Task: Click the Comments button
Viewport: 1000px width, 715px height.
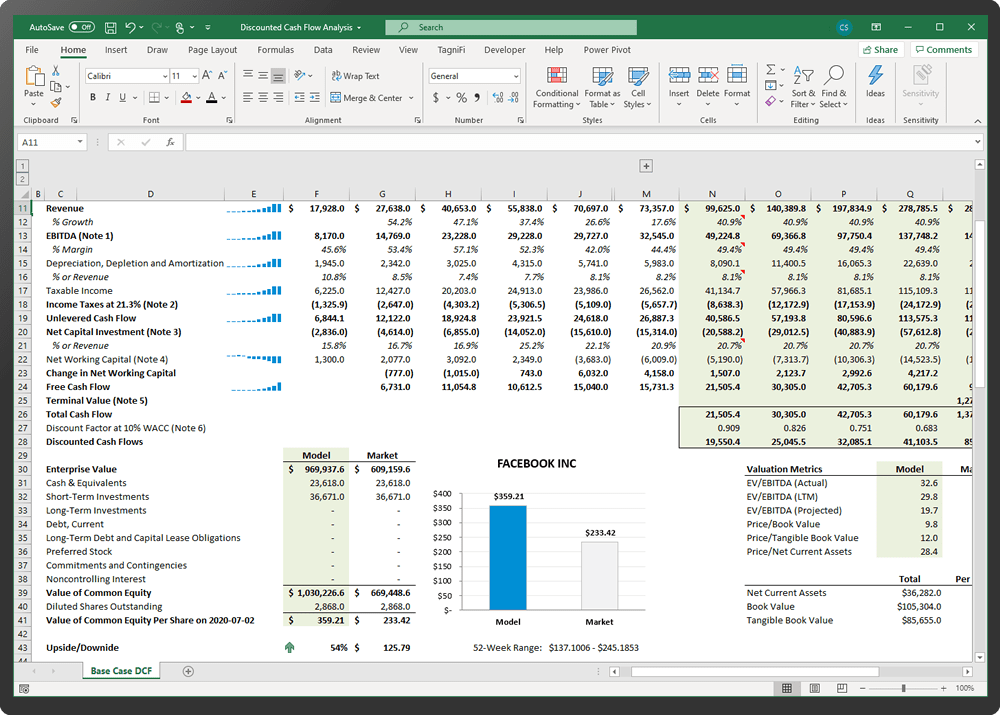Action: tap(943, 50)
